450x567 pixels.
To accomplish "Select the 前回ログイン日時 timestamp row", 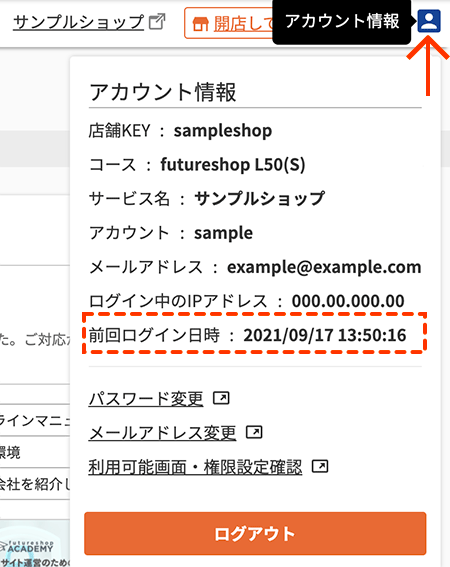I will click(x=254, y=333).
